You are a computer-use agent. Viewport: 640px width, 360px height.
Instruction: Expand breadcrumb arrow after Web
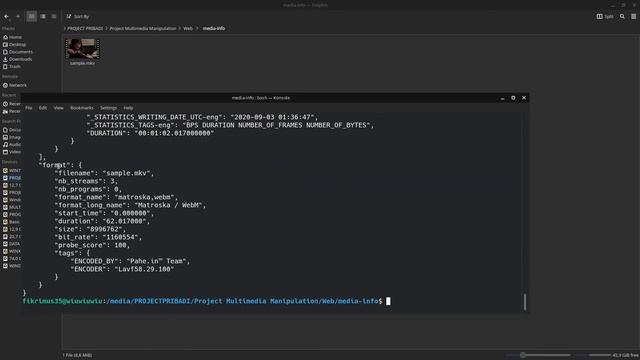pyautogui.click(x=197, y=28)
